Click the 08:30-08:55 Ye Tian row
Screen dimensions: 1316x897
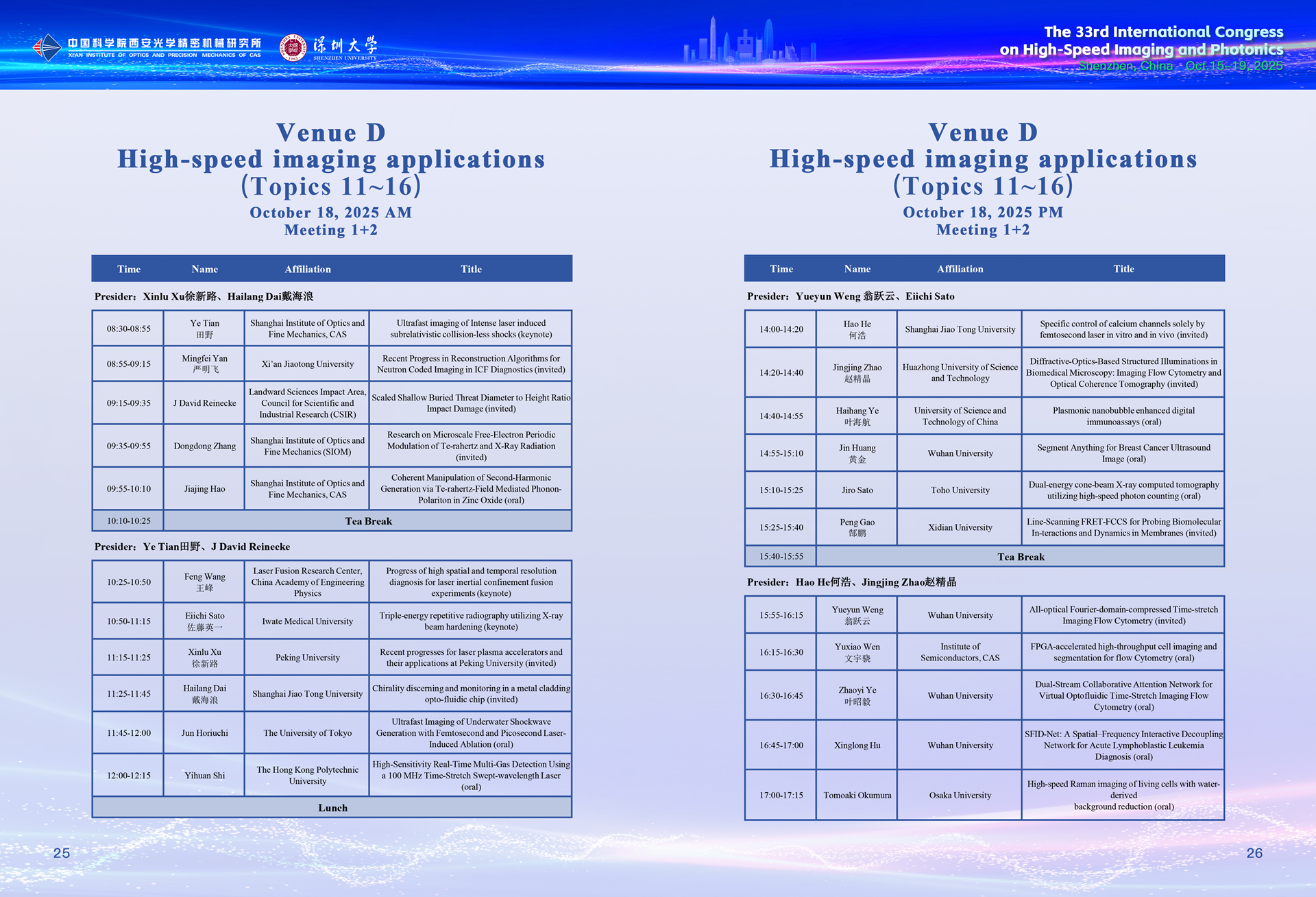pyautogui.click(x=332, y=328)
